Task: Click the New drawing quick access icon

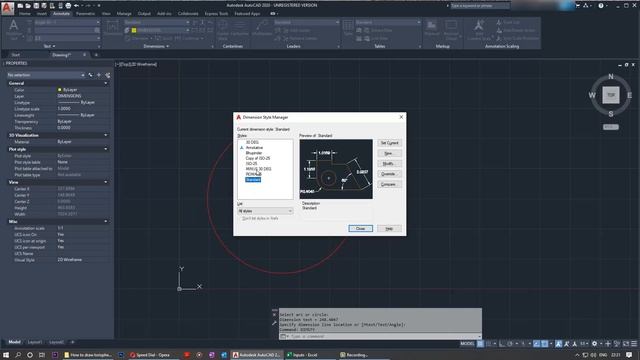Action: pos(20,6)
